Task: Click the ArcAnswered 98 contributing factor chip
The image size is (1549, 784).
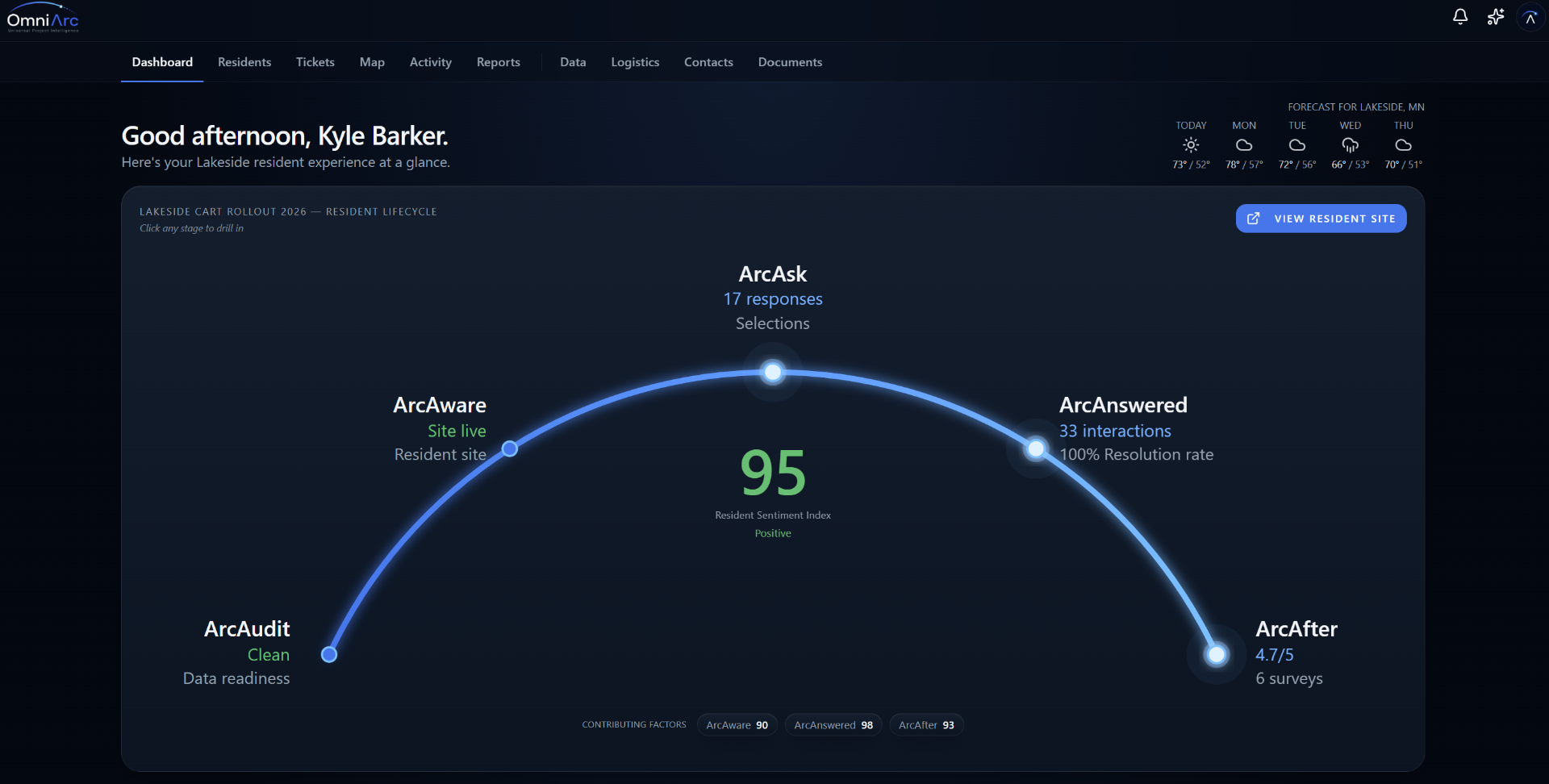Action: click(833, 725)
